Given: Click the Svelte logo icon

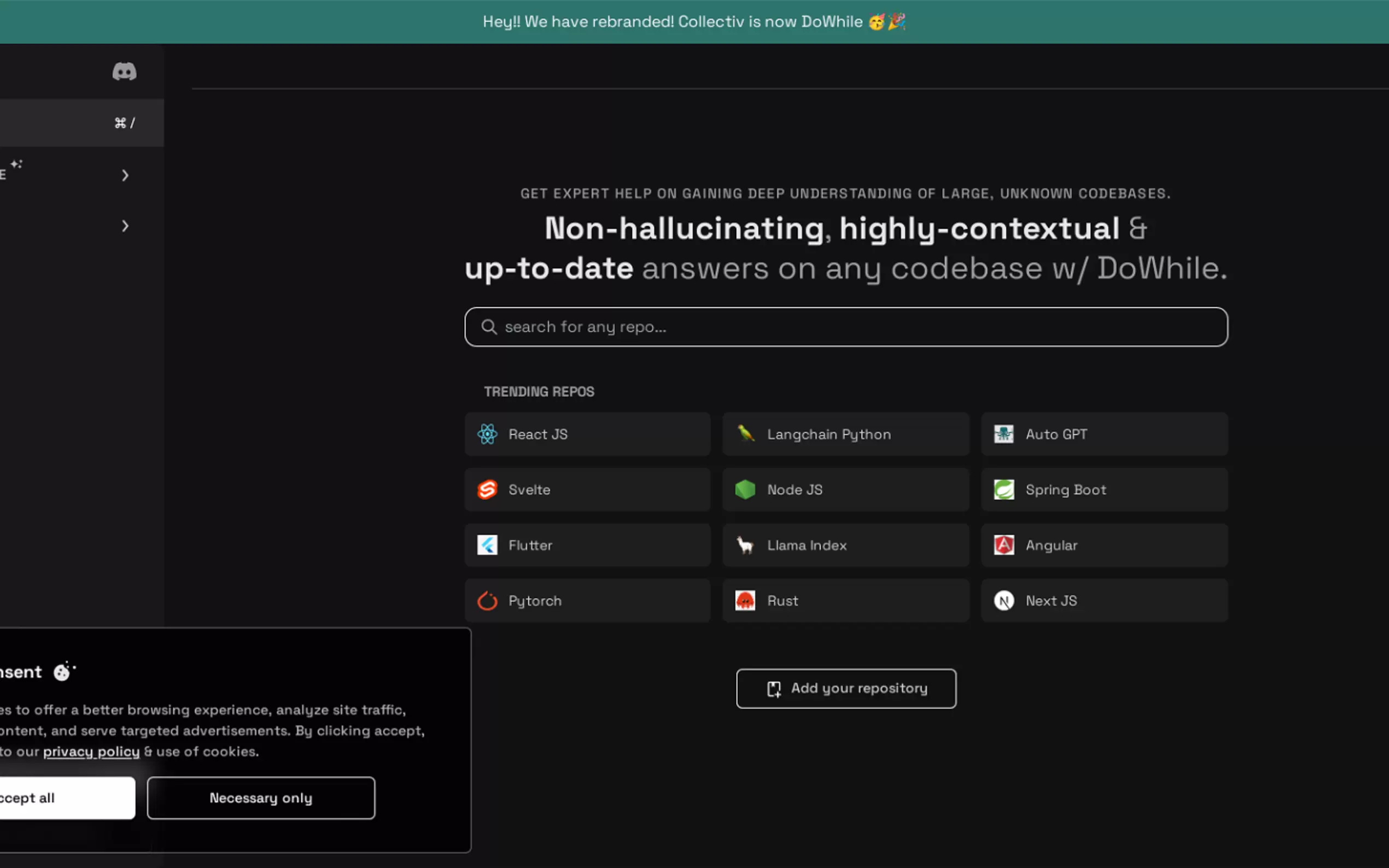Looking at the screenshot, I should point(487,490).
